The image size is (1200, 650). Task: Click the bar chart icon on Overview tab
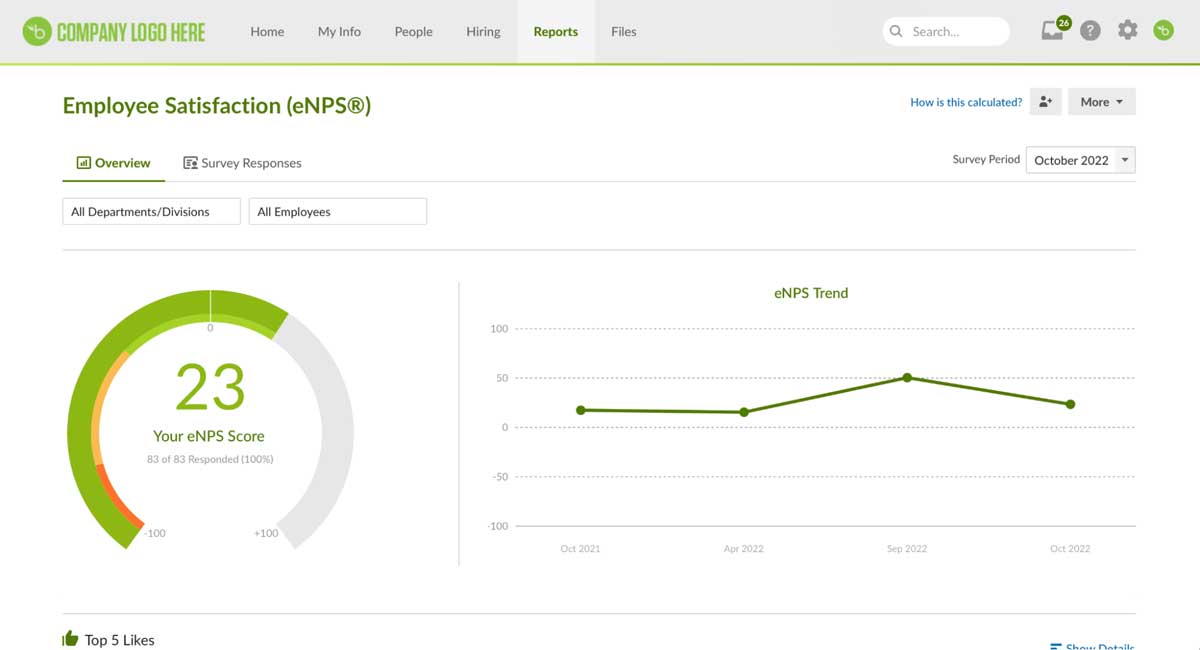point(82,162)
